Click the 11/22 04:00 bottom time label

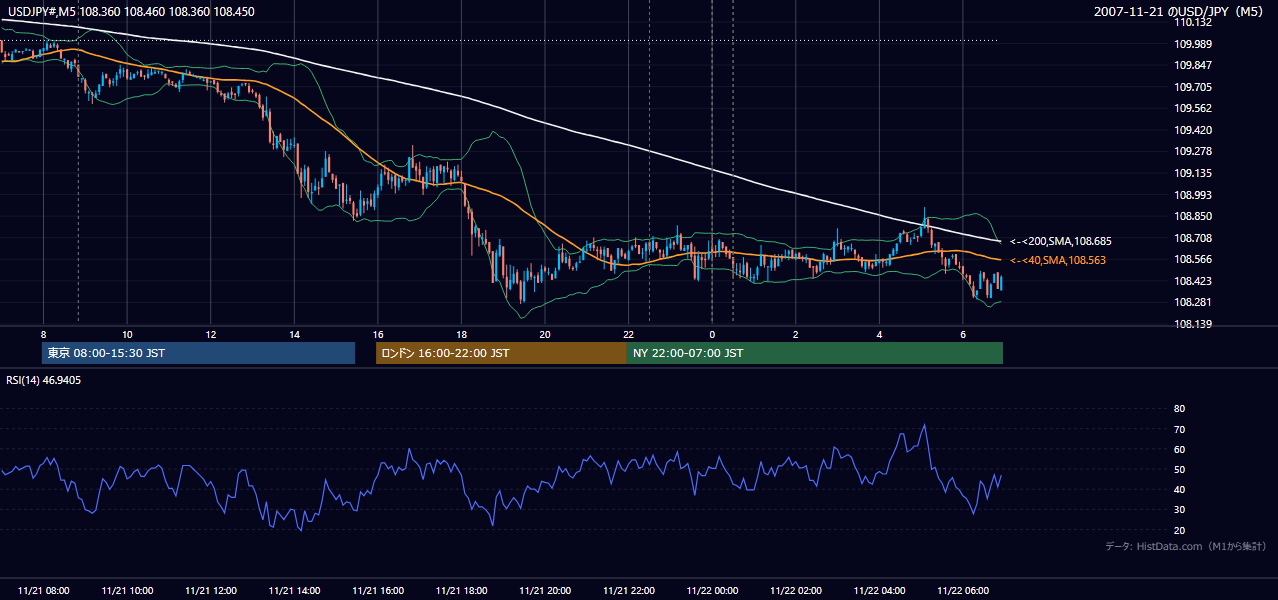point(880,591)
